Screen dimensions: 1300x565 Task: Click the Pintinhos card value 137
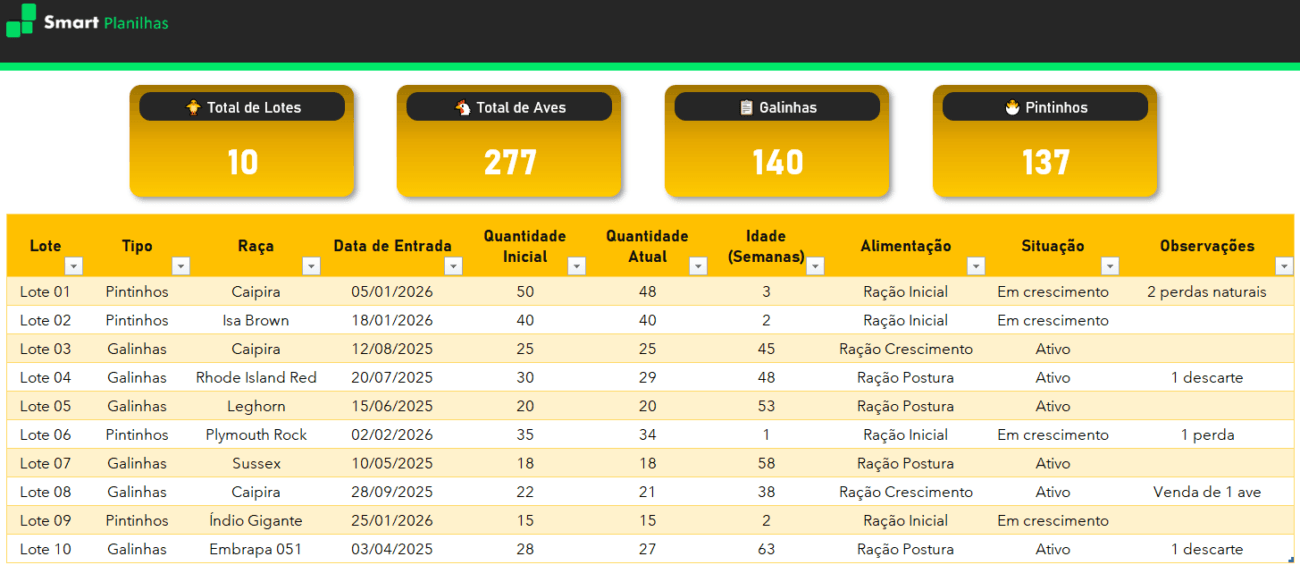click(x=1046, y=162)
